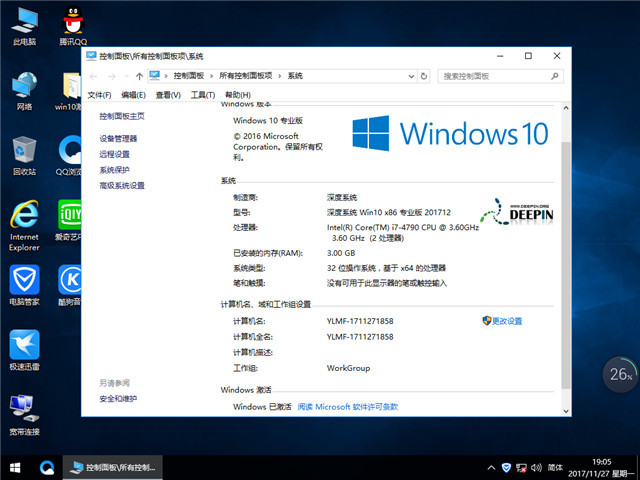Open the recent locations dropdown arrow
This screenshot has height=480, width=640.
click(127, 76)
